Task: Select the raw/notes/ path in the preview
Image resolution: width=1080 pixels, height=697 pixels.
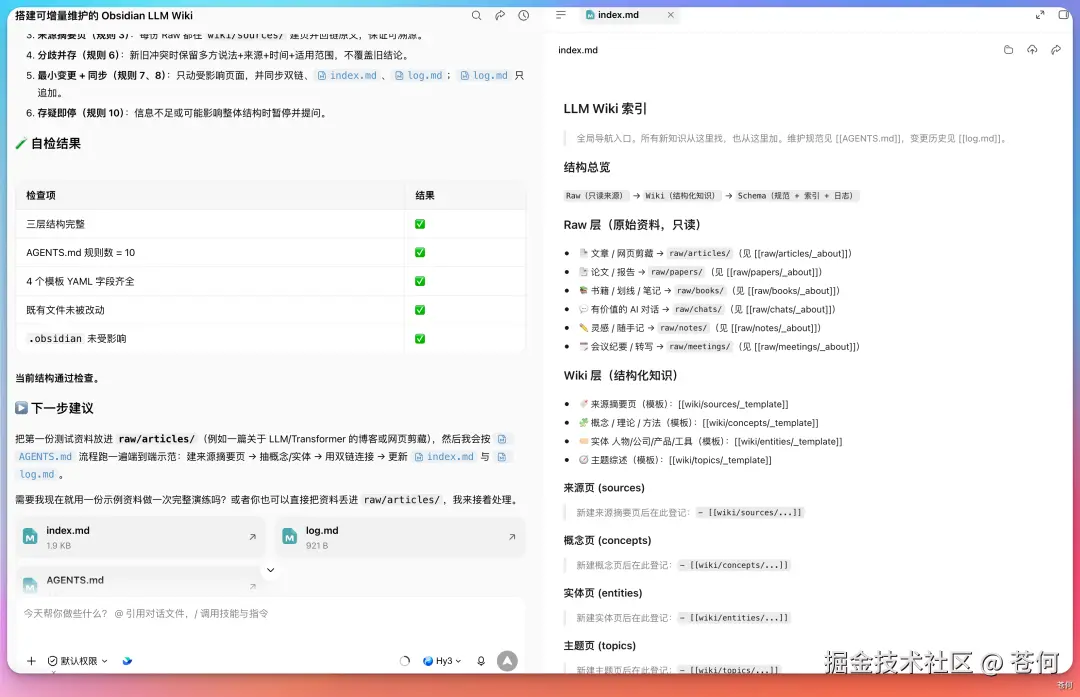Action: (x=683, y=328)
